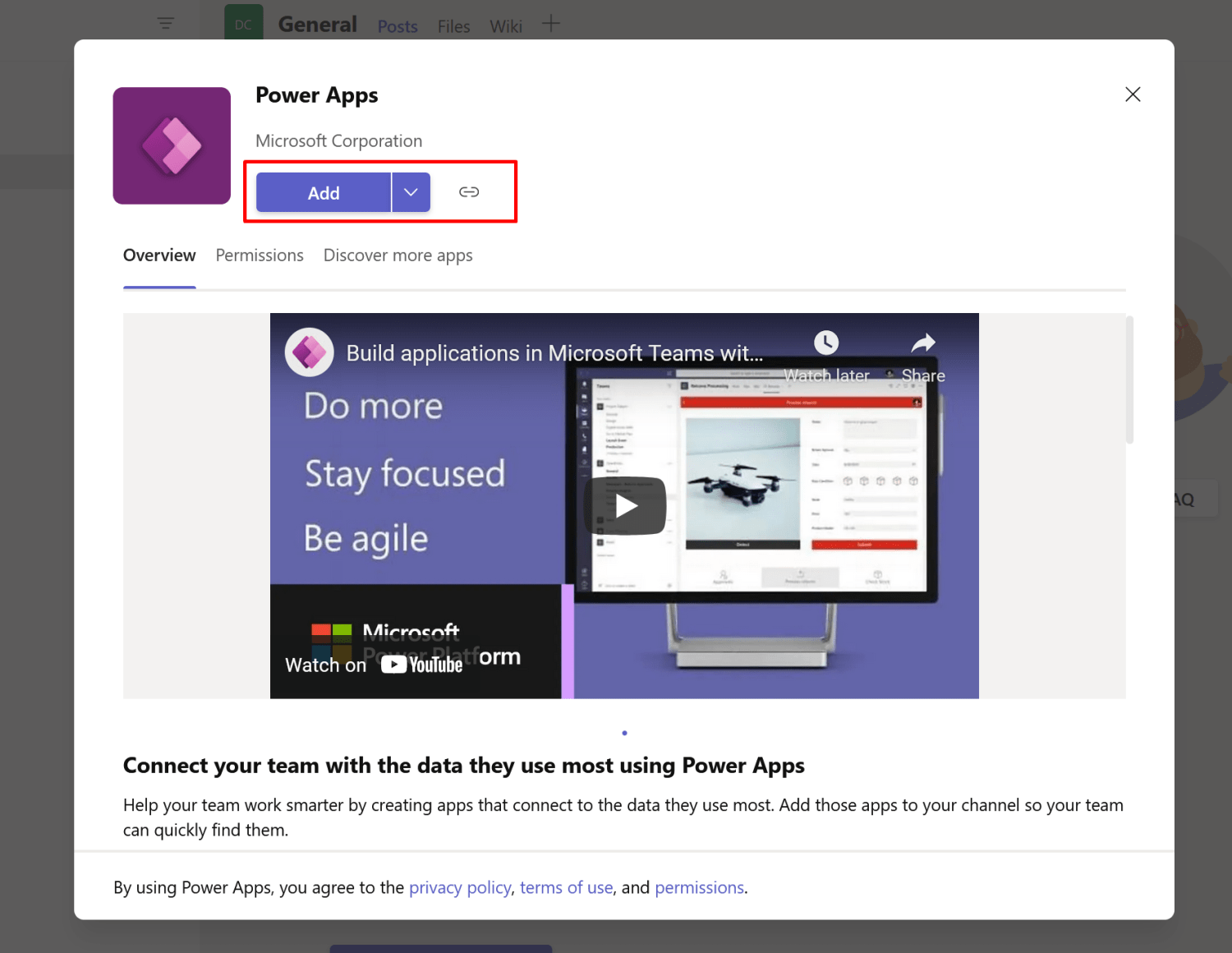Open the Discover more apps tab
Screen dimensions: 1232x953
click(x=398, y=256)
